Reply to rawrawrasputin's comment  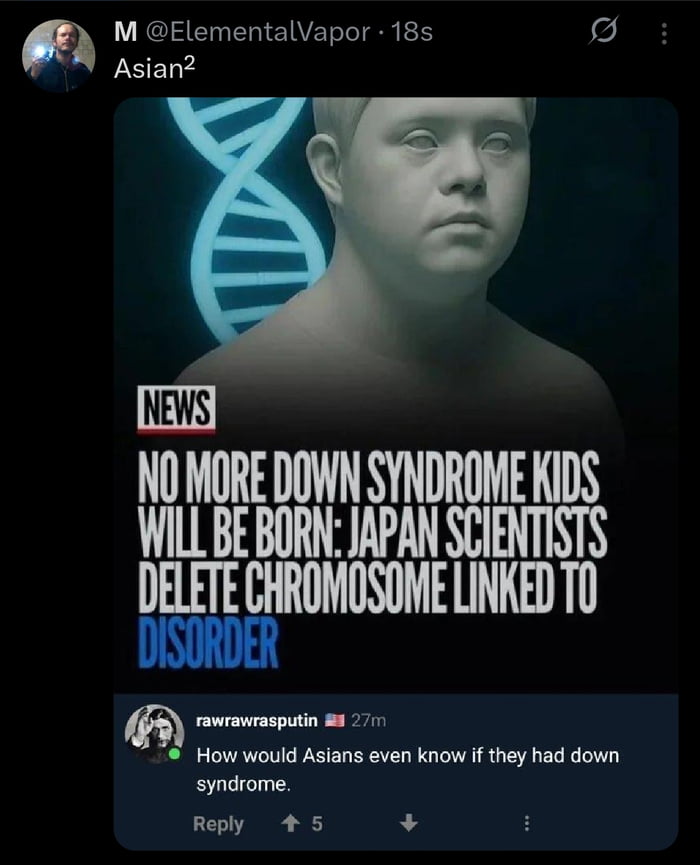(x=218, y=824)
